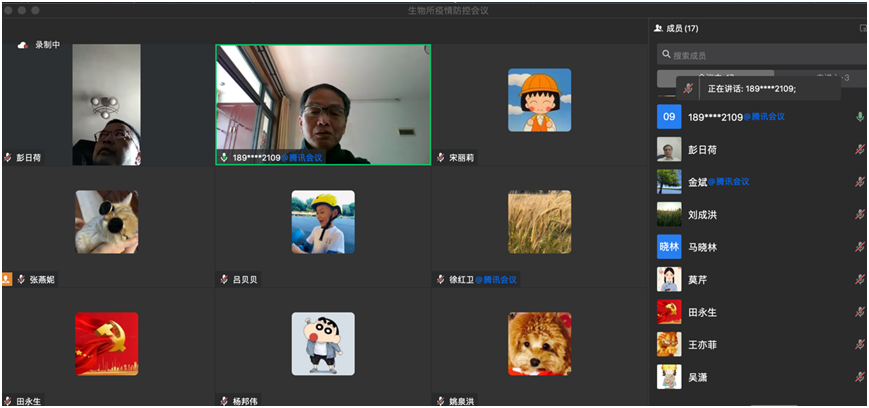Click the orange host icon beside 张燕妮
869x408 pixels.
(7, 280)
